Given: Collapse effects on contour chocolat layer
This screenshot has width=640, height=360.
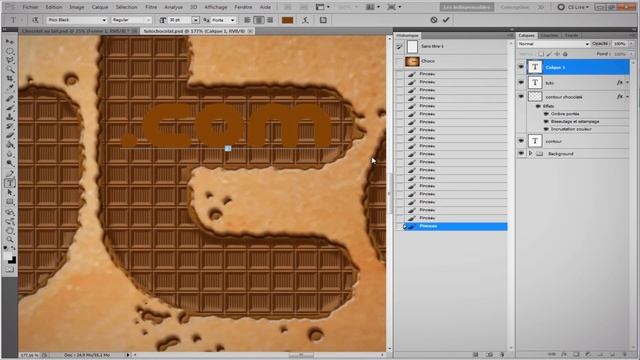Looking at the screenshot, I should coord(627,97).
